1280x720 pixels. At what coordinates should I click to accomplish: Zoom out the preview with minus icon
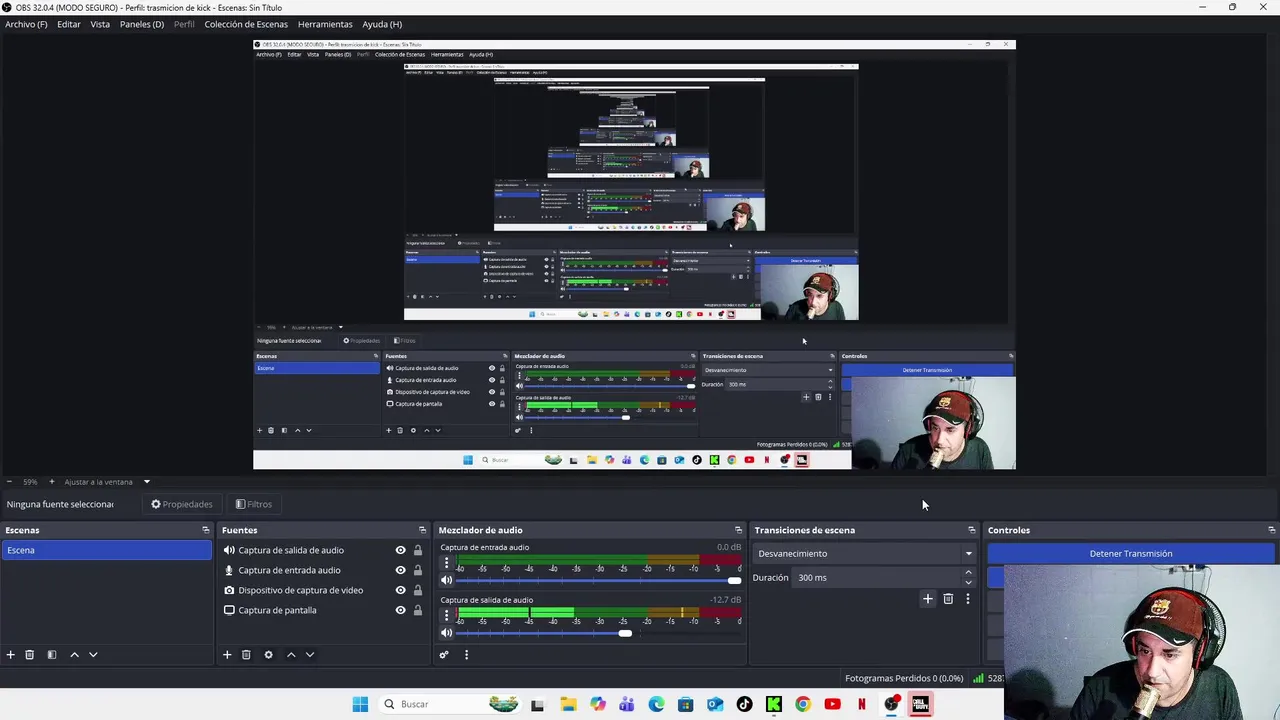pos(9,482)
